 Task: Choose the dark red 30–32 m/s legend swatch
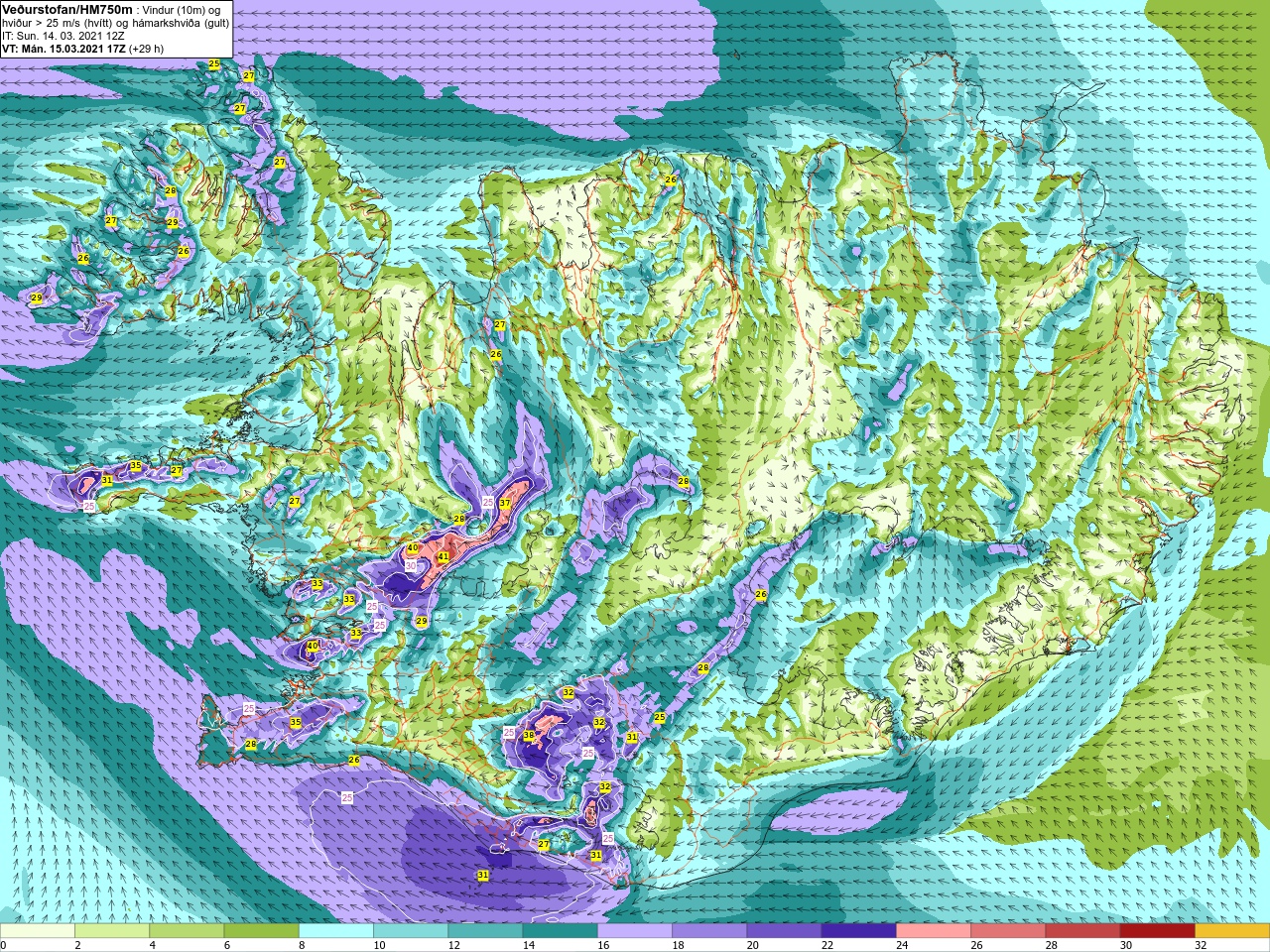(x=1158, y=931)
